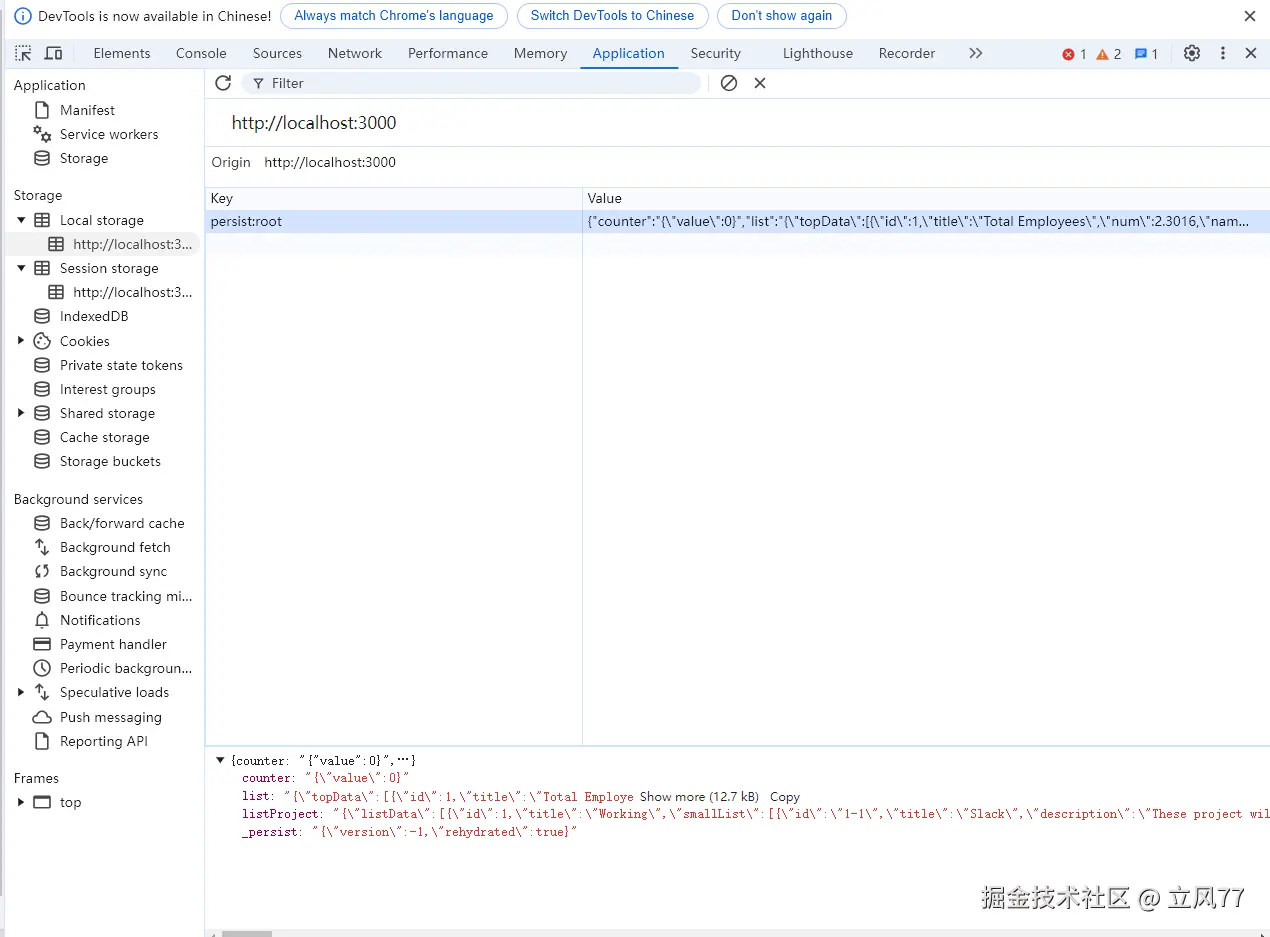
Task: Open Background sync
Action: [113, 571]
